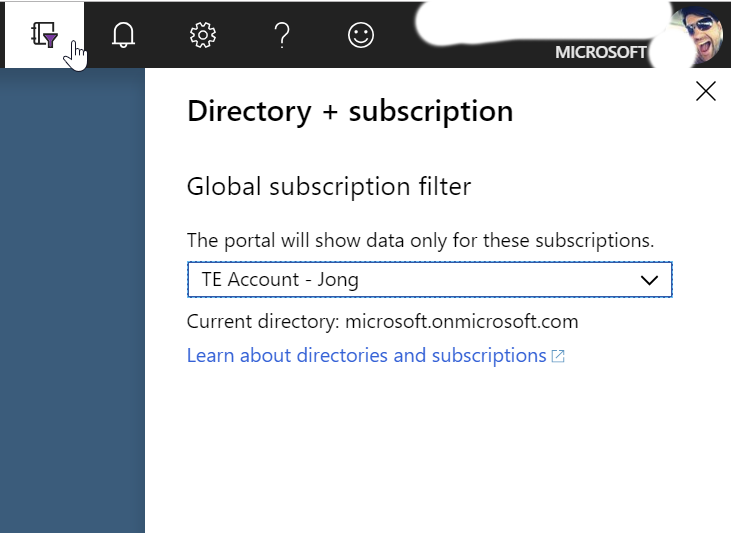Select the TE Account - Jong text in the combo box
731x533 pixels.
pyautogui.click(x=280, y=280)
